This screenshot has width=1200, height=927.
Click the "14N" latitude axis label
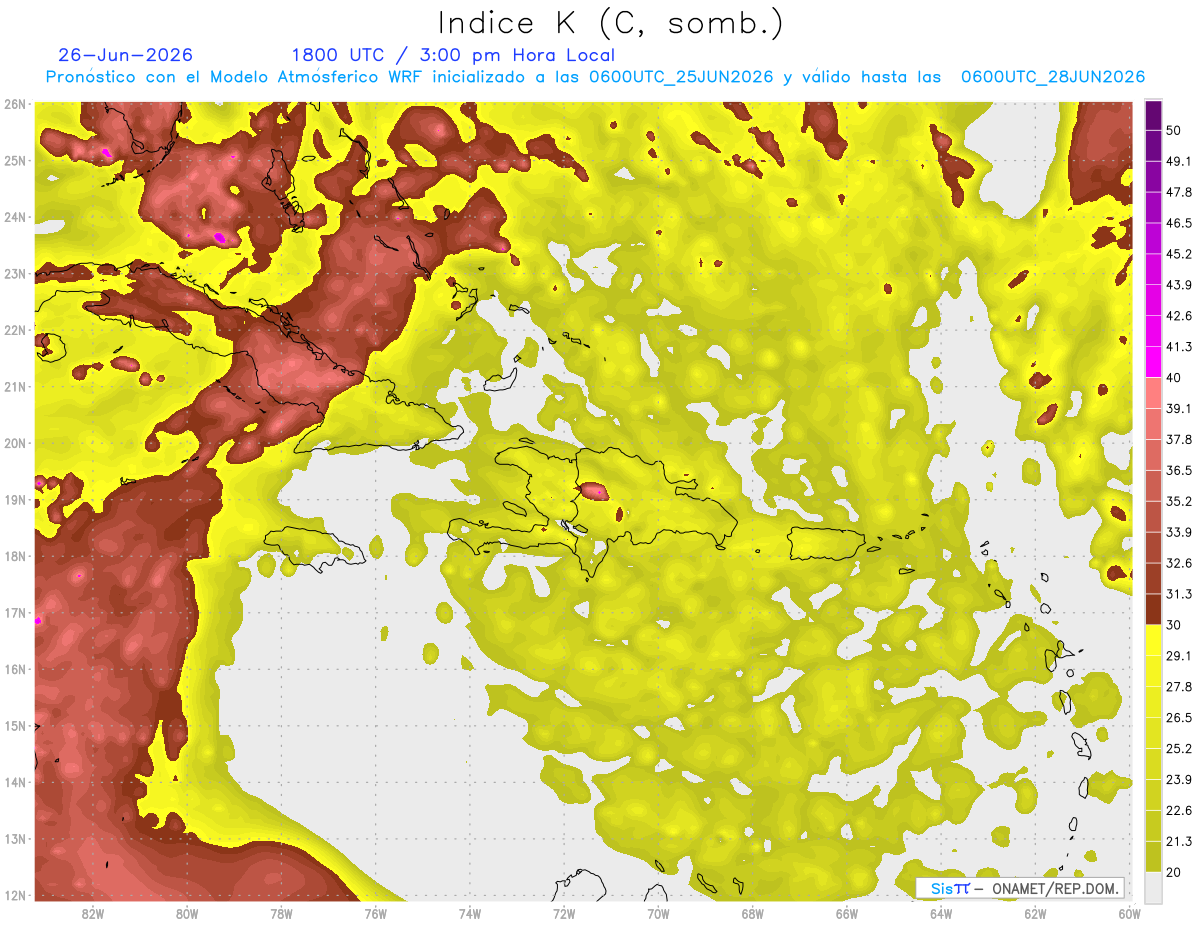[x=16, y=782]
